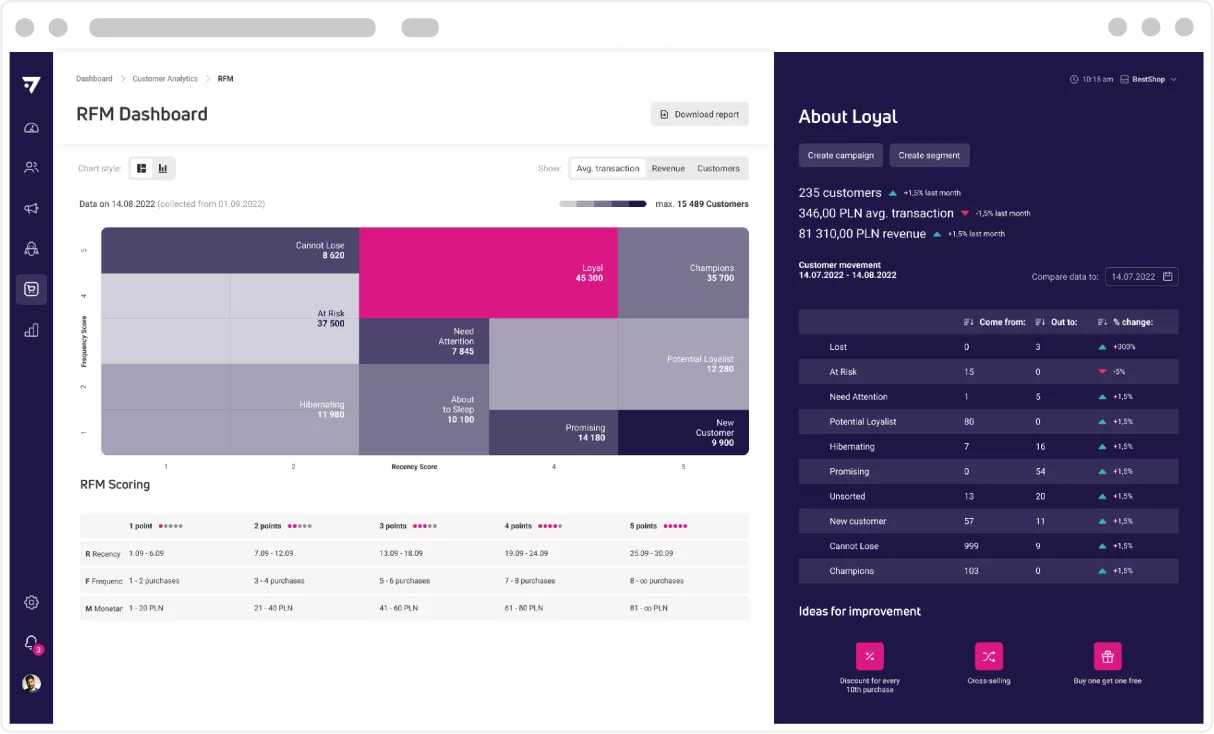Open the customers (people) icon in sidebar
1214x734 pixels.
point(31,168)
